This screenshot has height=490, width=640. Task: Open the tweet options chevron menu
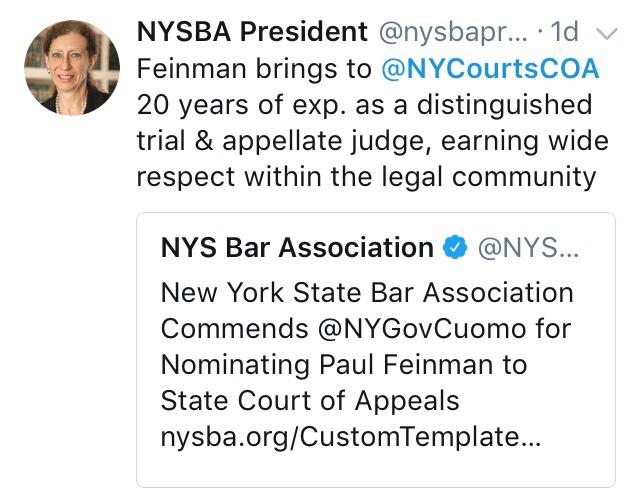606,33
